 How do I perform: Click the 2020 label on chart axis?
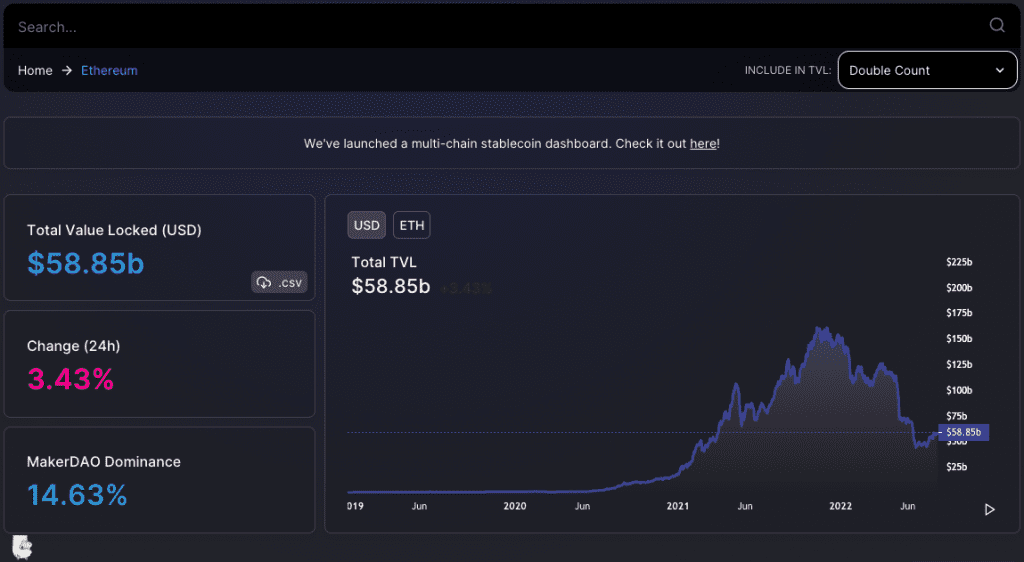click(x=515, y=506)
